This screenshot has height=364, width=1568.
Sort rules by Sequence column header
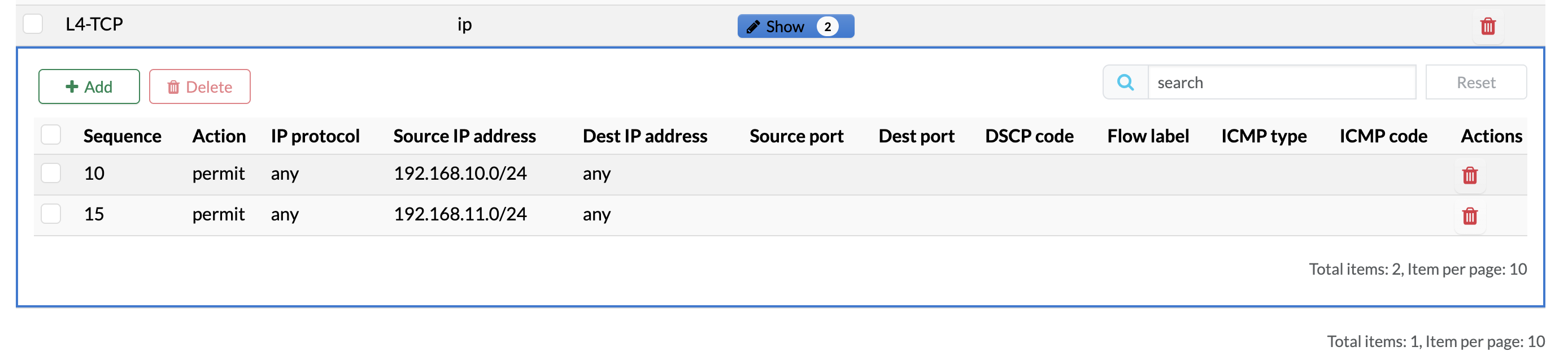point(123,136)
